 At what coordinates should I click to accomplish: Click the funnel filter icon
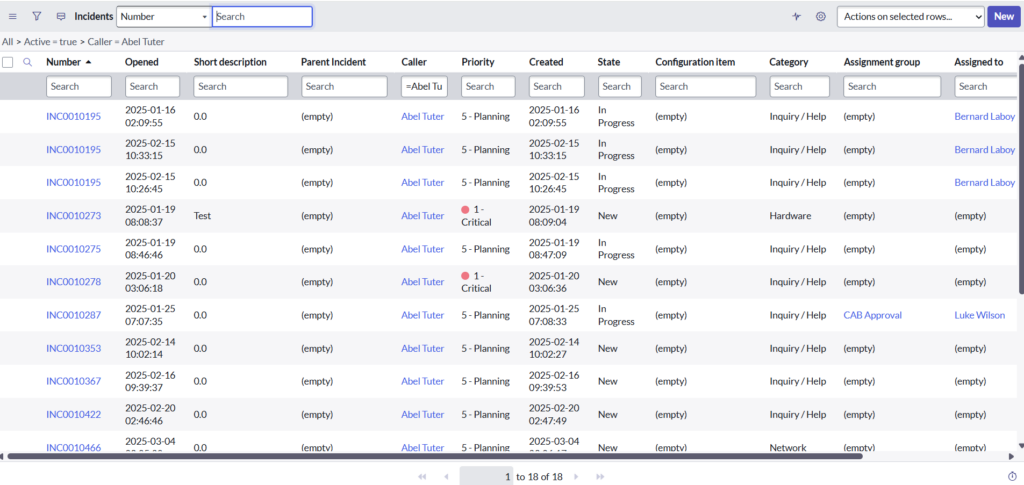[37, 16]
